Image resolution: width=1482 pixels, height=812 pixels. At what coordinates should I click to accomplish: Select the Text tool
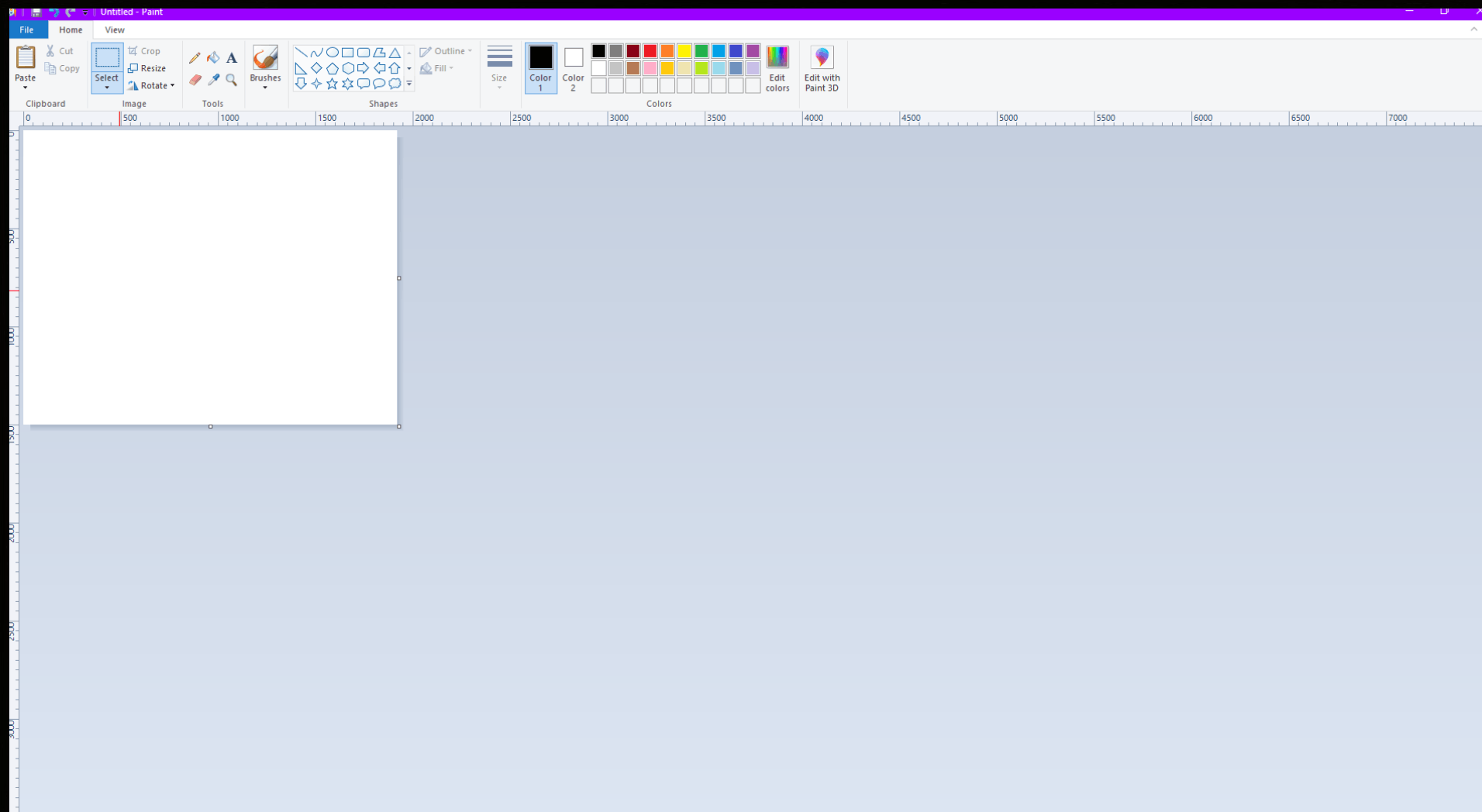[x=231, y=57]
